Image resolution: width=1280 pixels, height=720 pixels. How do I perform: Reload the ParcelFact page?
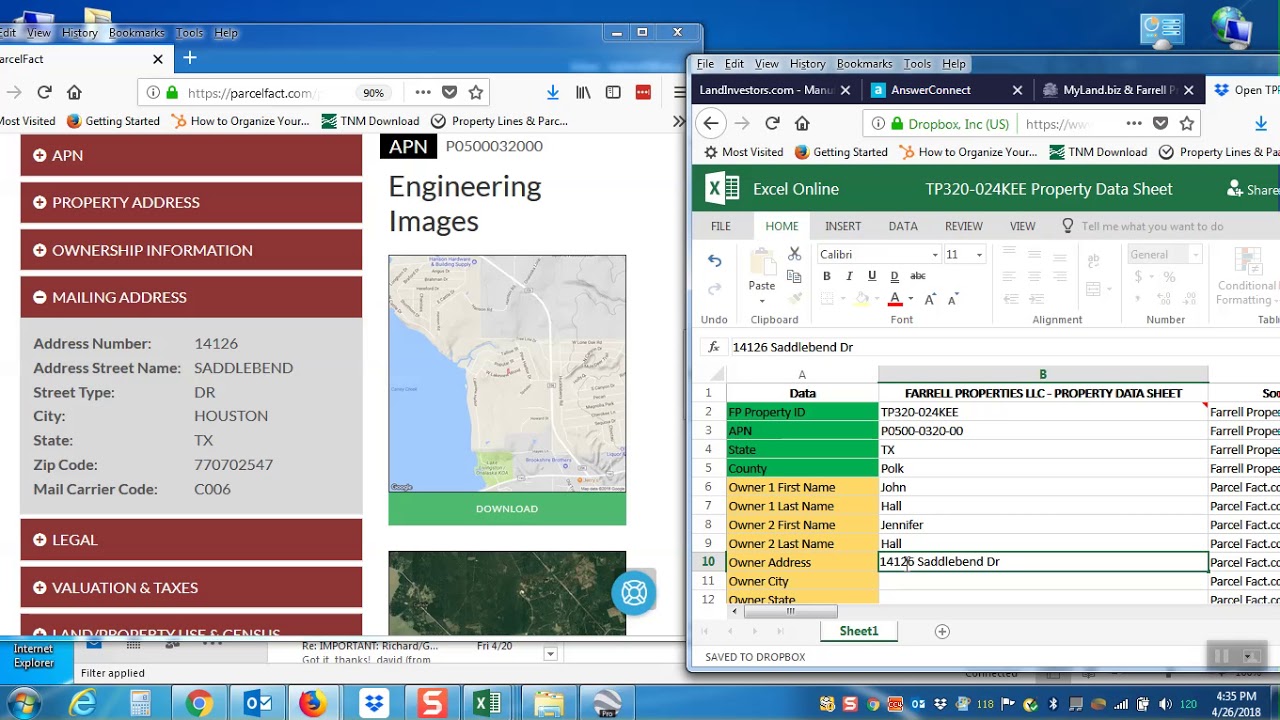coord(44,92)
